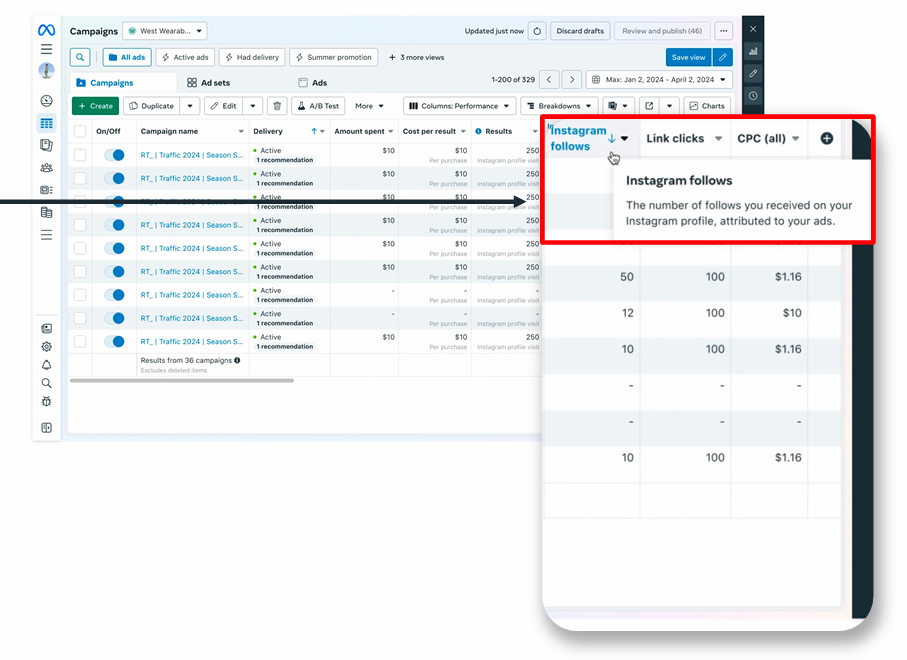Open date range Max: Jan 2, 2024 dropdown
This screenshot has height=660, width=907.
(x=659, y=80)
